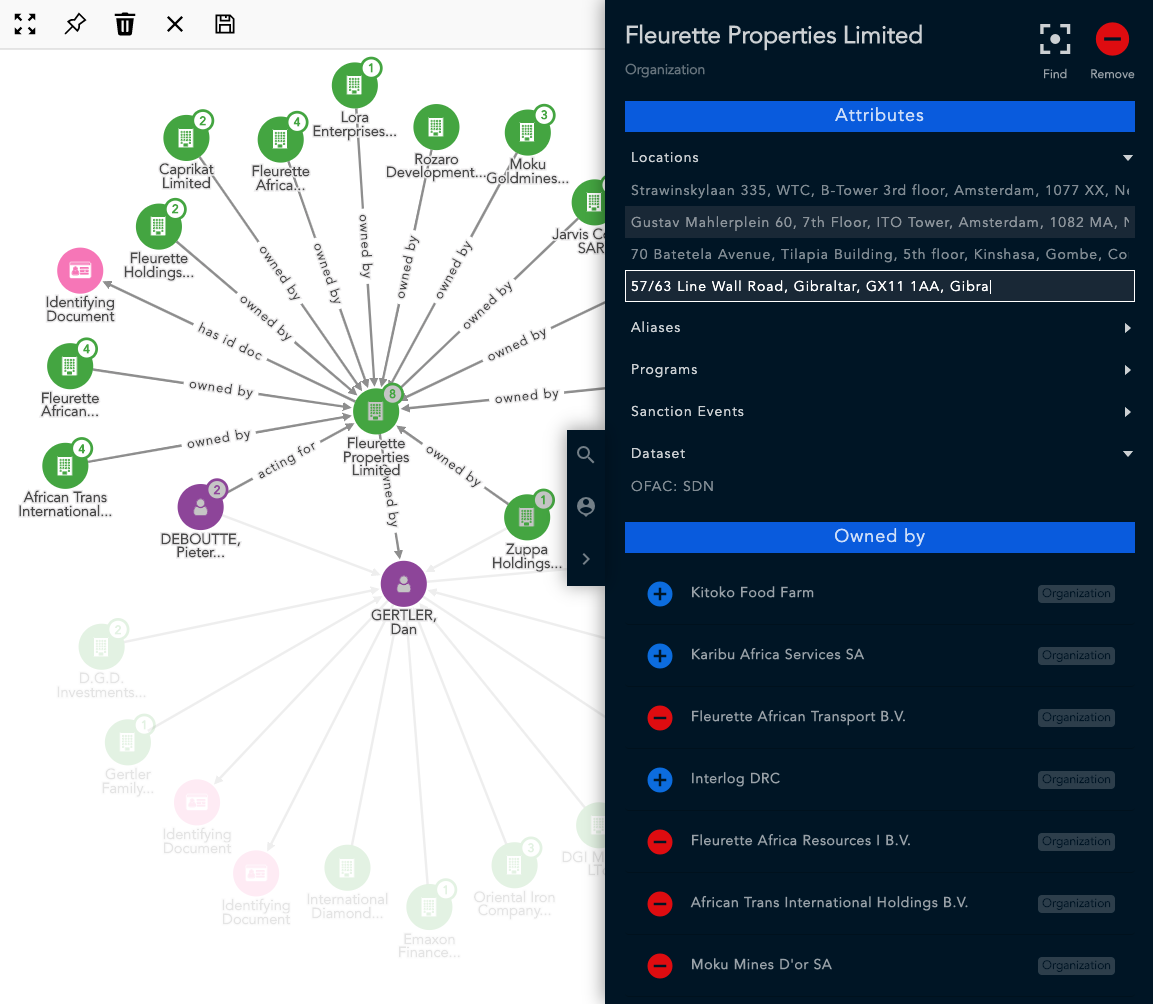Select the African Trans International node
The image size is (1153, 1004).
65,466
